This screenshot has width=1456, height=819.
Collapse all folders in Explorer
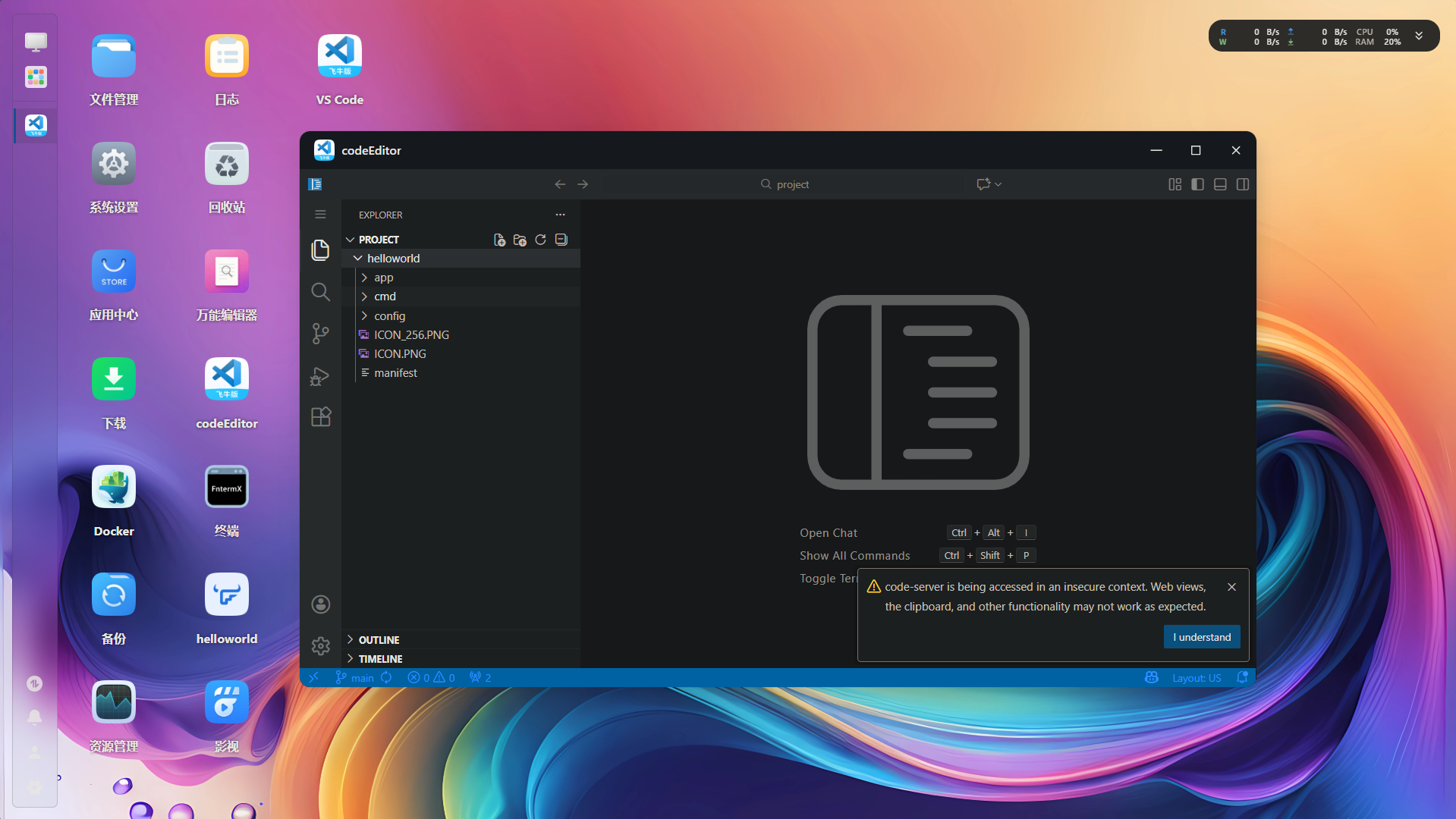click(x=561, y=240)
